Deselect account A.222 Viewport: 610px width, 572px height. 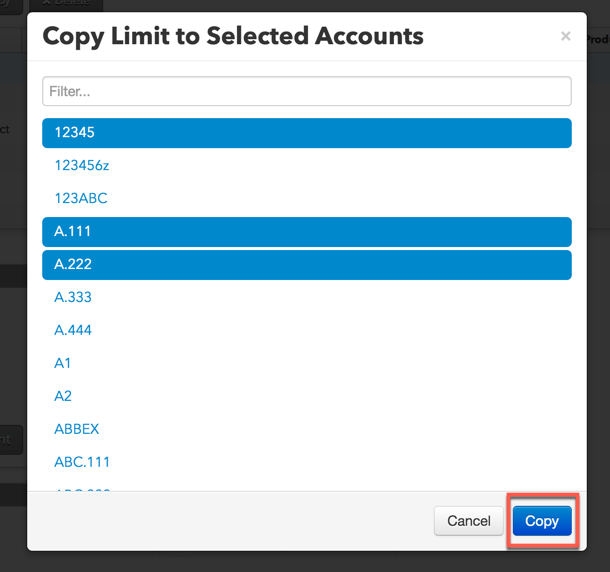point(307,265)
